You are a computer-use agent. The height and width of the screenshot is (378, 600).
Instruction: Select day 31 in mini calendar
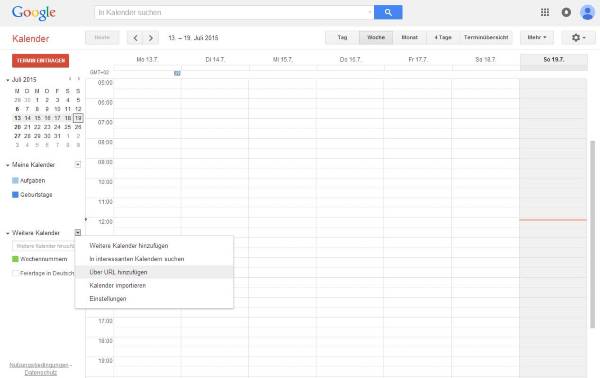click(57, 136)
